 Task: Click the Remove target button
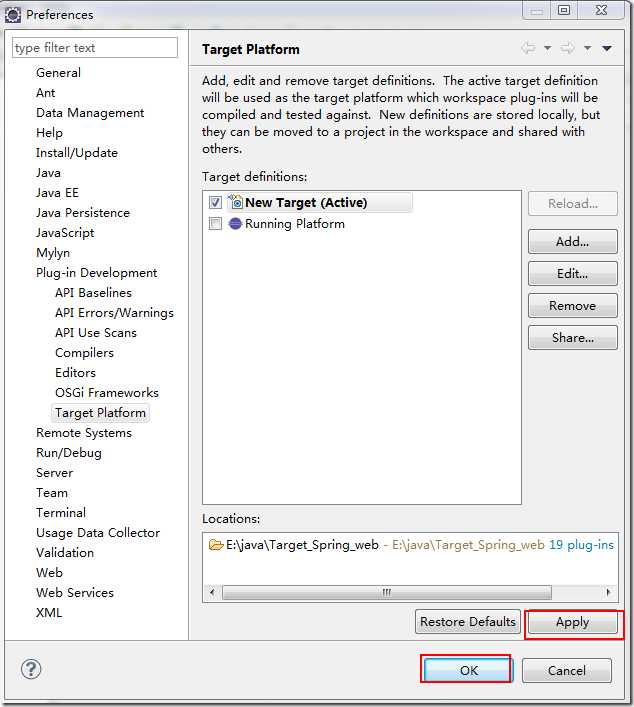click(x=573, y=306)
